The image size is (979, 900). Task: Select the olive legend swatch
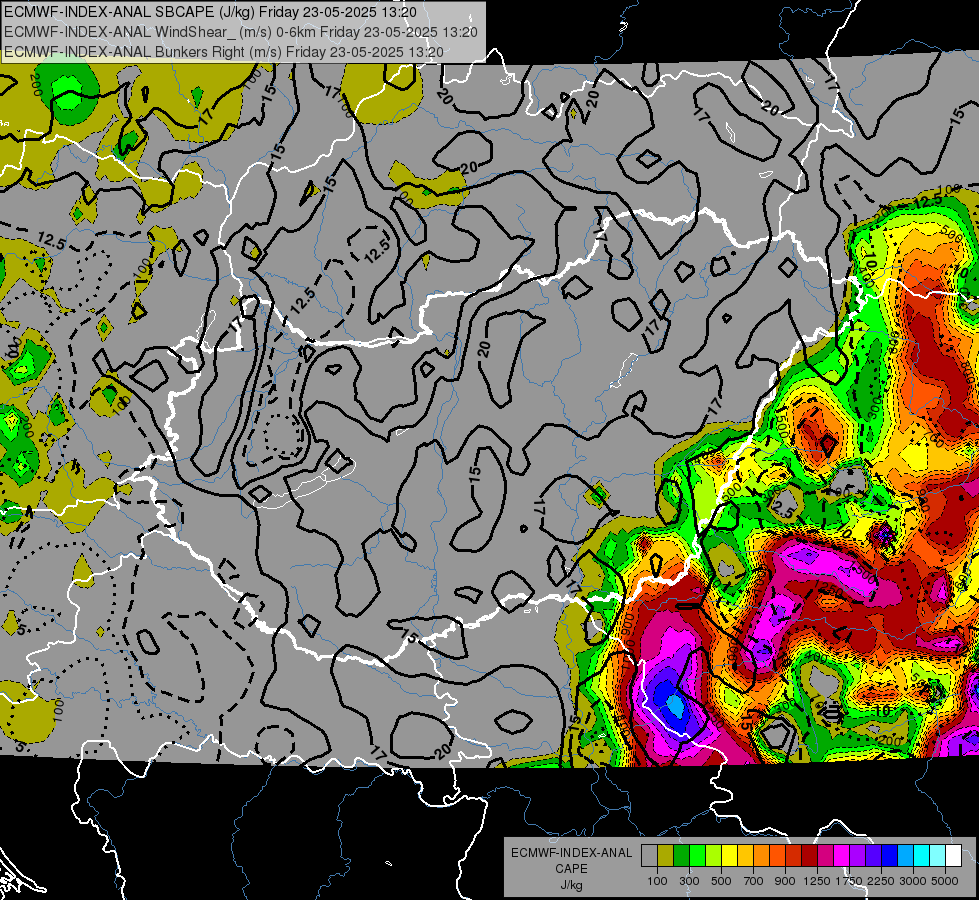click(666, 856)
